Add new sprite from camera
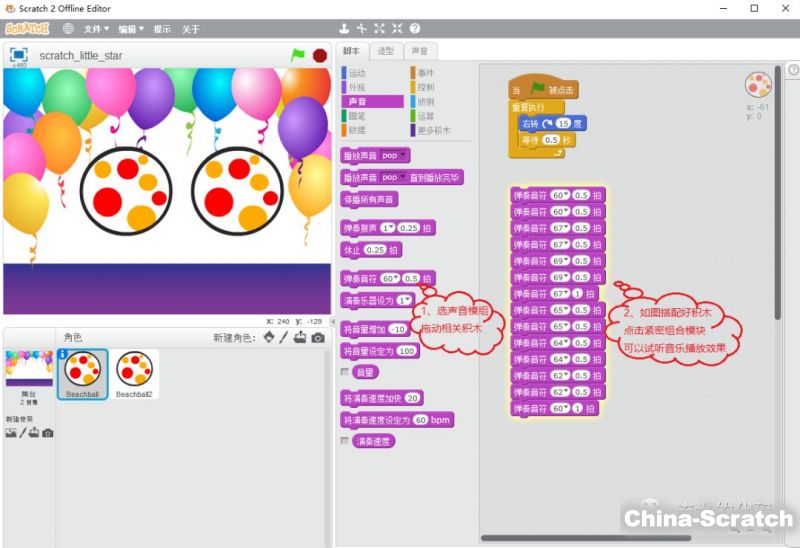The image size is (800, 548). pos(318,338)
